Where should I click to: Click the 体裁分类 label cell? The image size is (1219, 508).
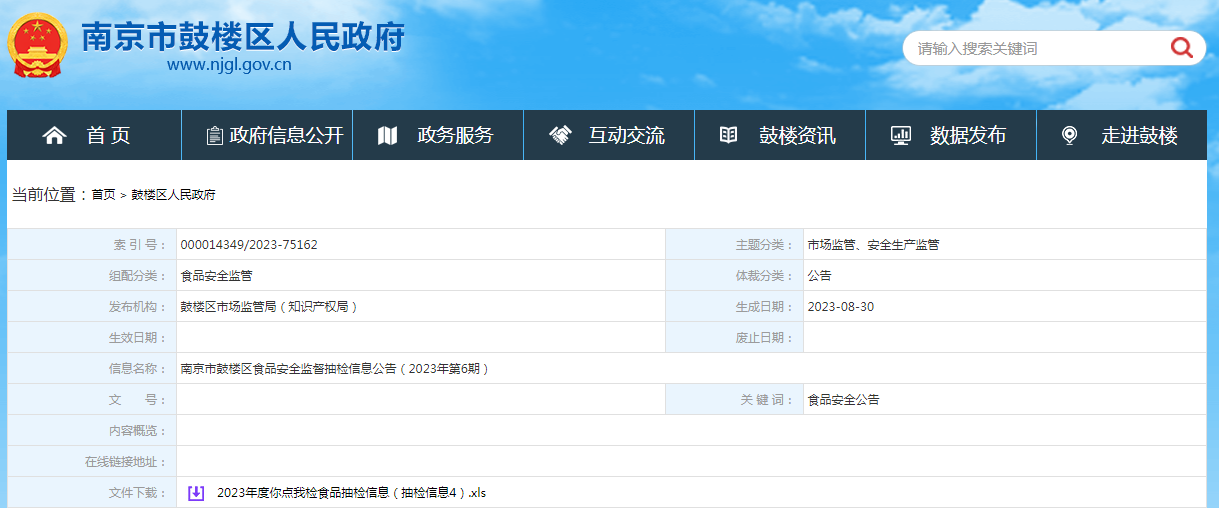tap(735, 276)
